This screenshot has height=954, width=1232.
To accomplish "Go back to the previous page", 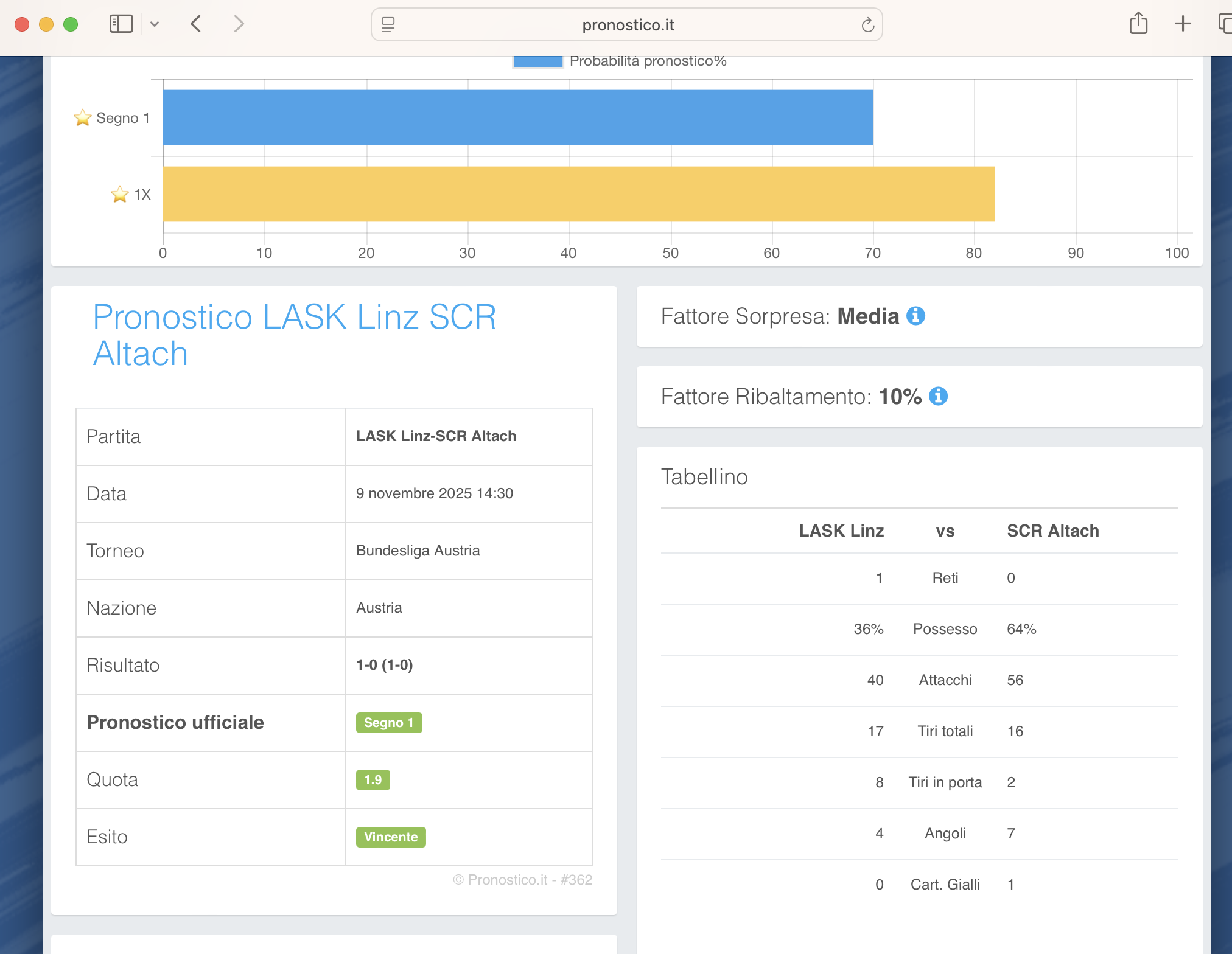I will click(196, 24).
